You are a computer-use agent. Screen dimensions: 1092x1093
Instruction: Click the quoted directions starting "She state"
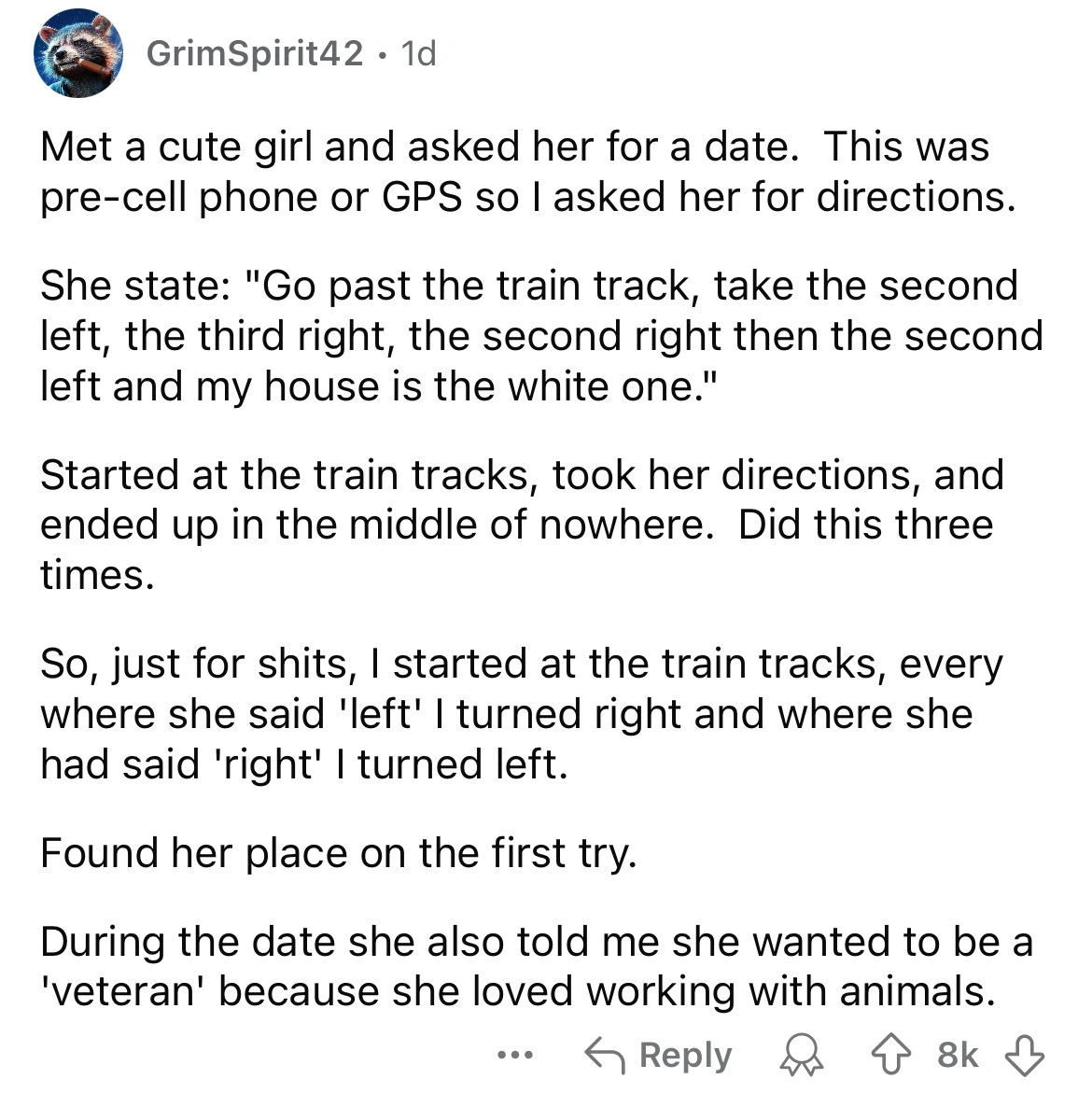540,336
